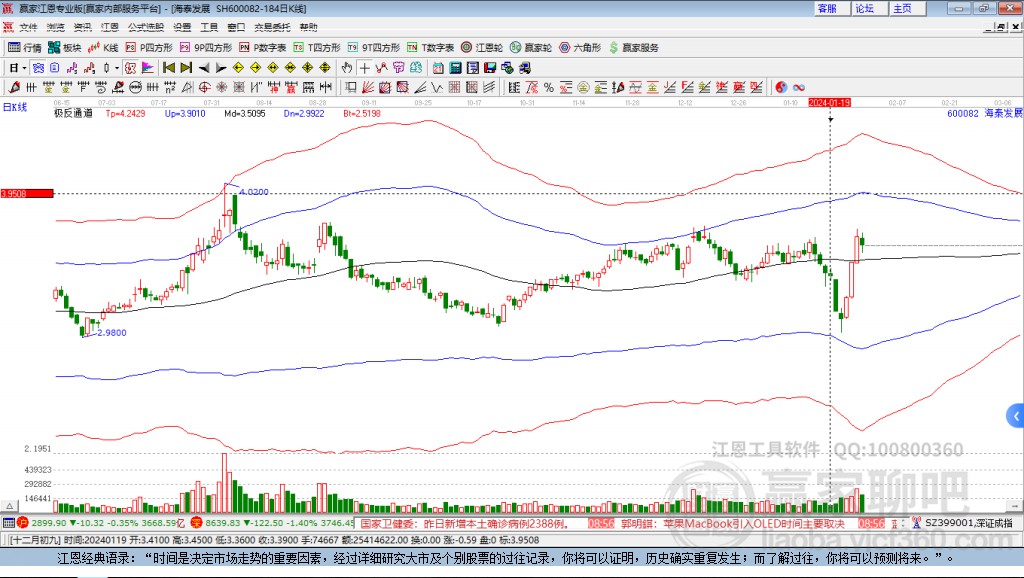Image resolution: width=1024 pixels, height=578 pixels.
Task: Open the 浏览 menu
Action: pyautogui.click(x=56, y=27)
